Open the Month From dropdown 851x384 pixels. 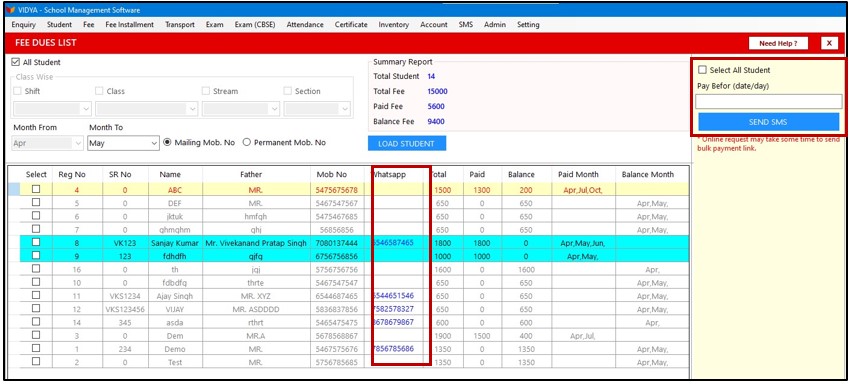(48, 144)
